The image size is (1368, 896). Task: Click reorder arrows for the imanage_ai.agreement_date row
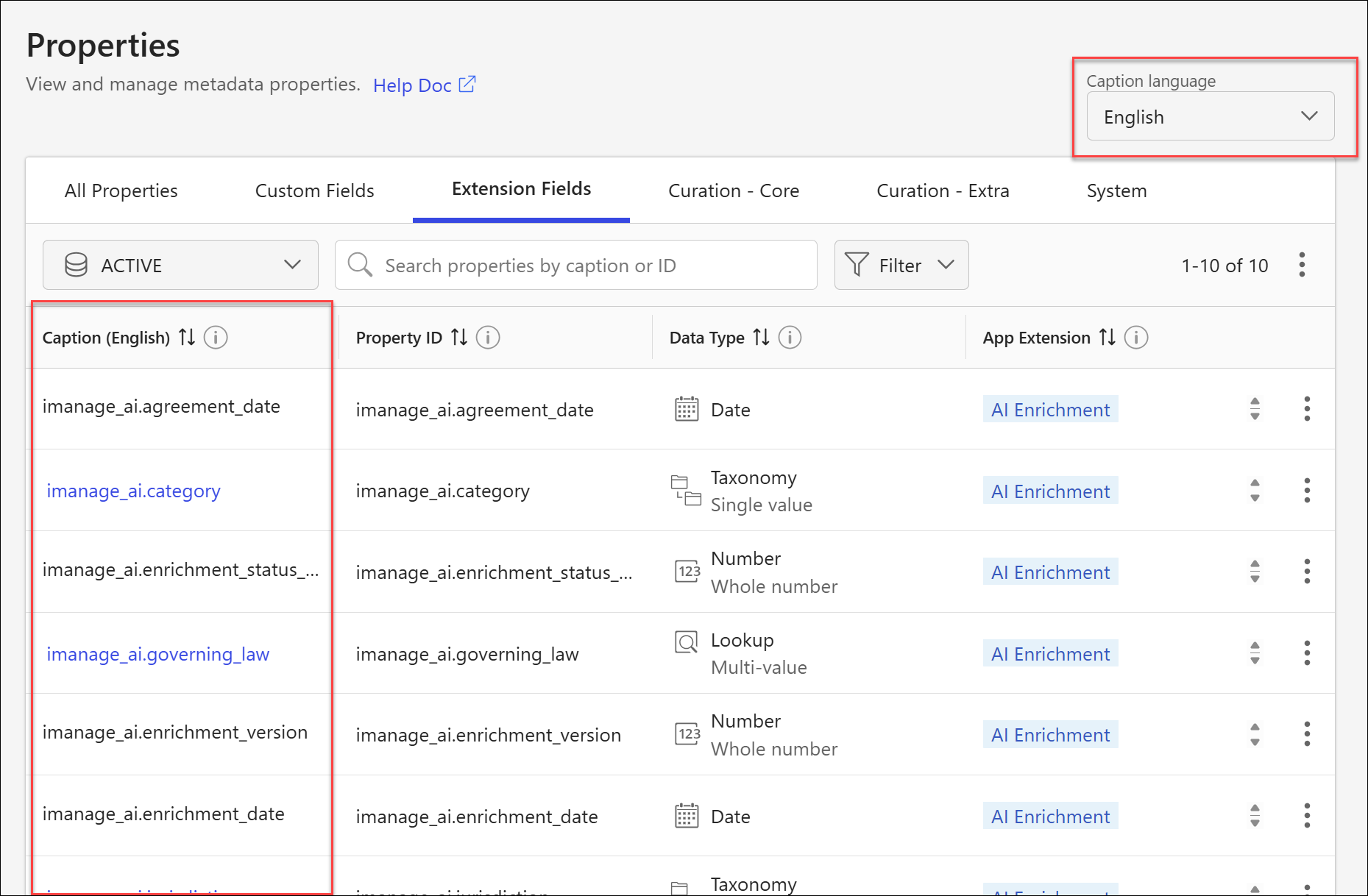pos(1255,409)
